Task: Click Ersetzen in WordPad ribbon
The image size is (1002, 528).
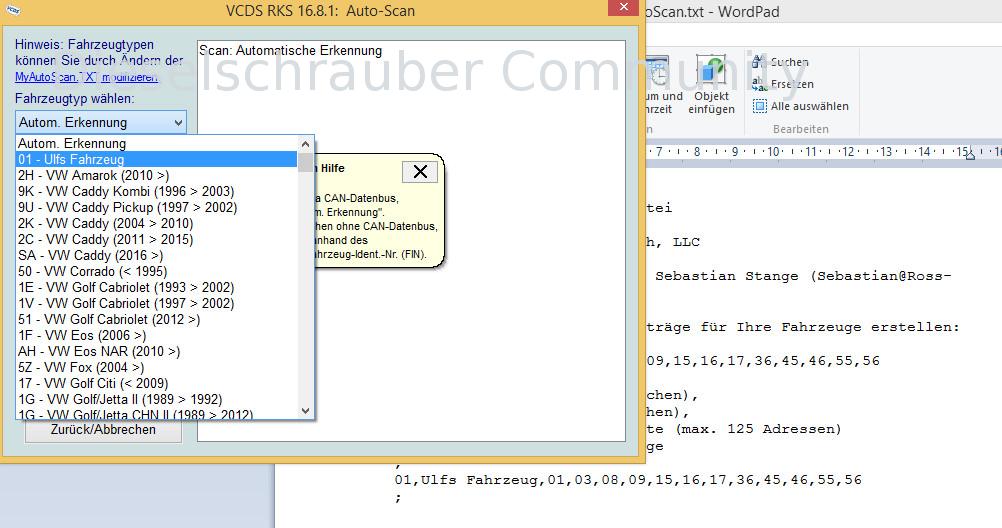Action: pyautogui.click(x=783, y=84)
